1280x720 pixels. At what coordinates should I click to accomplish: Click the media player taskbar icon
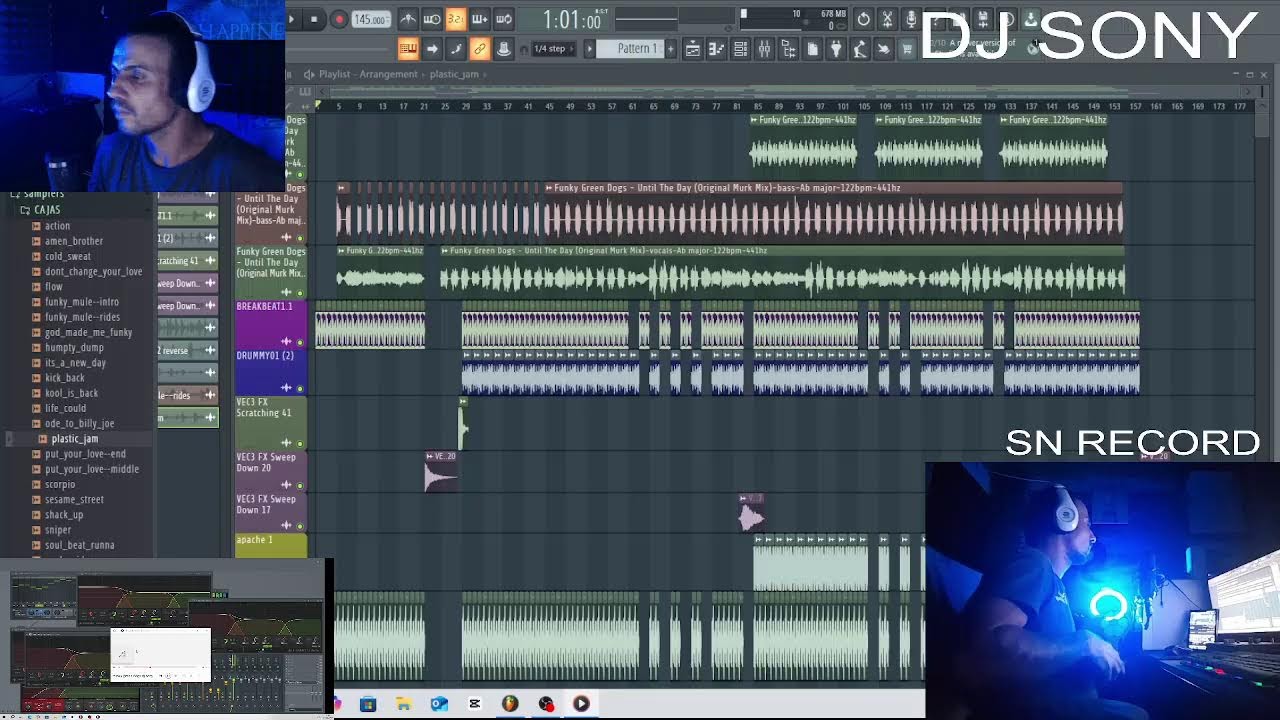pos(581,704)
